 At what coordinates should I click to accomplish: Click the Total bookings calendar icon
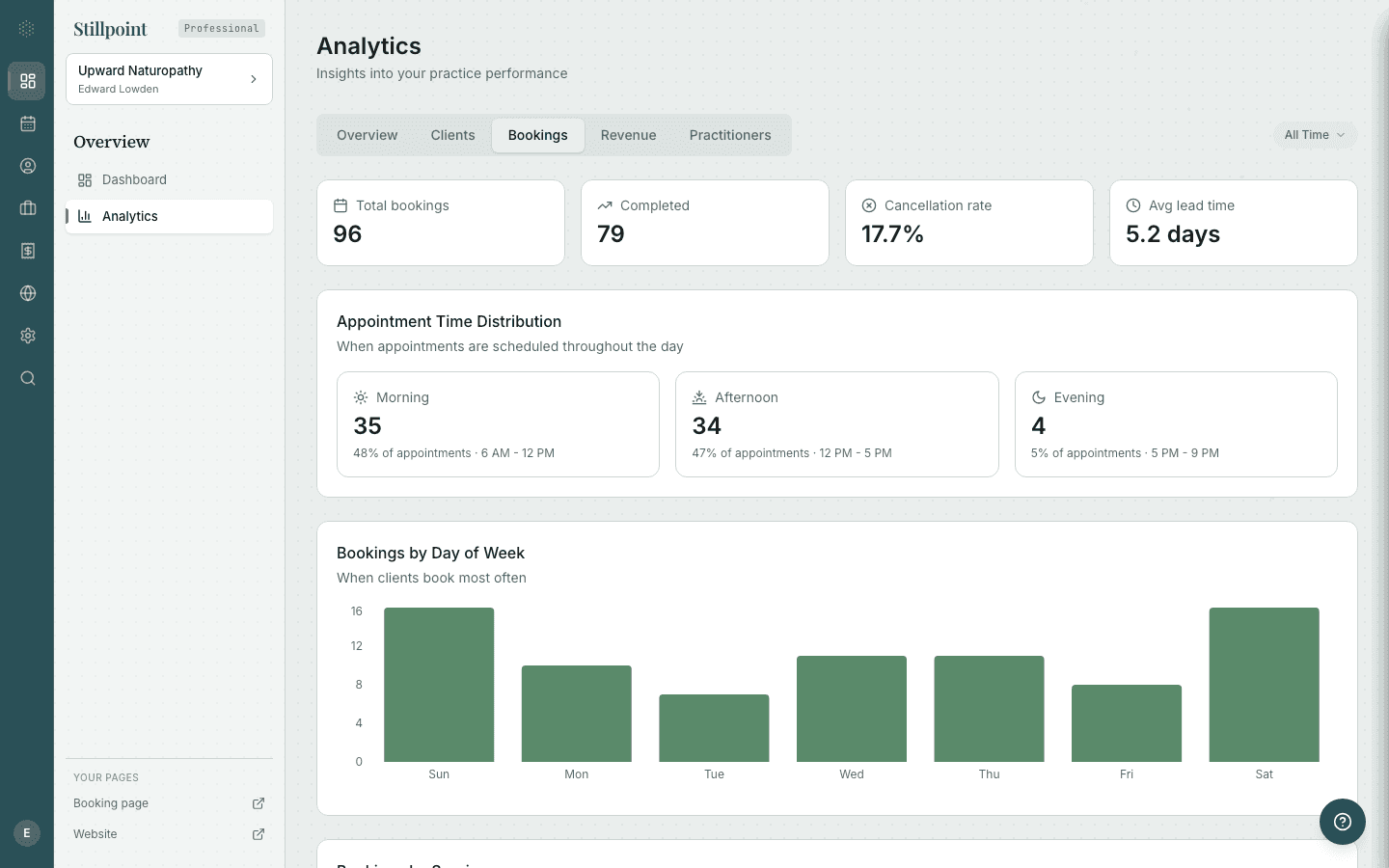click(340, 205)
